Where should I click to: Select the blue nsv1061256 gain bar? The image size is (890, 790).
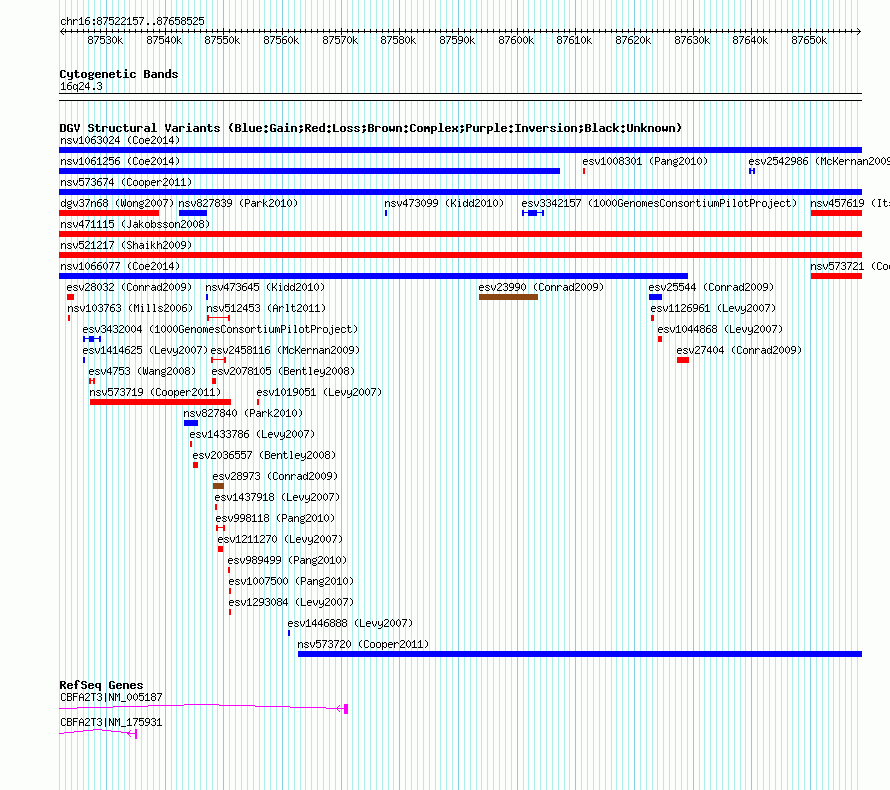[309, 171]
